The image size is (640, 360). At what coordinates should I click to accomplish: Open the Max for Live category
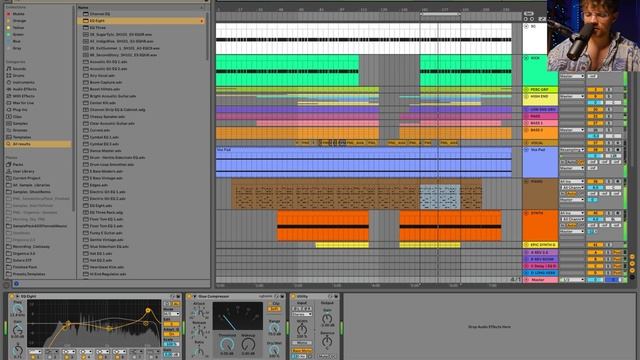pos(23,103)
